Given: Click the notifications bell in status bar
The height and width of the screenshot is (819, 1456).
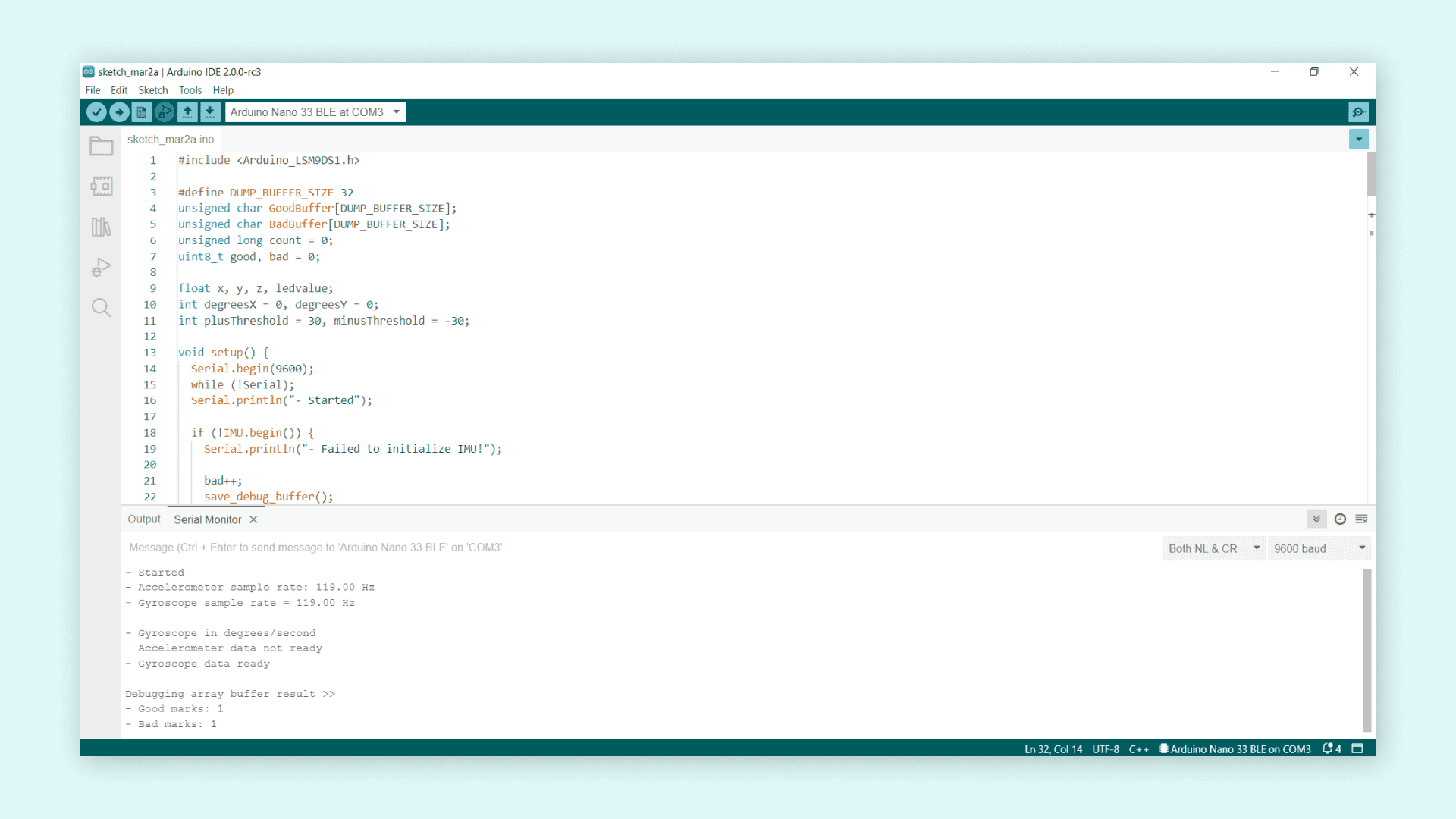Looking at the screenshot, I should (1328, 748).
